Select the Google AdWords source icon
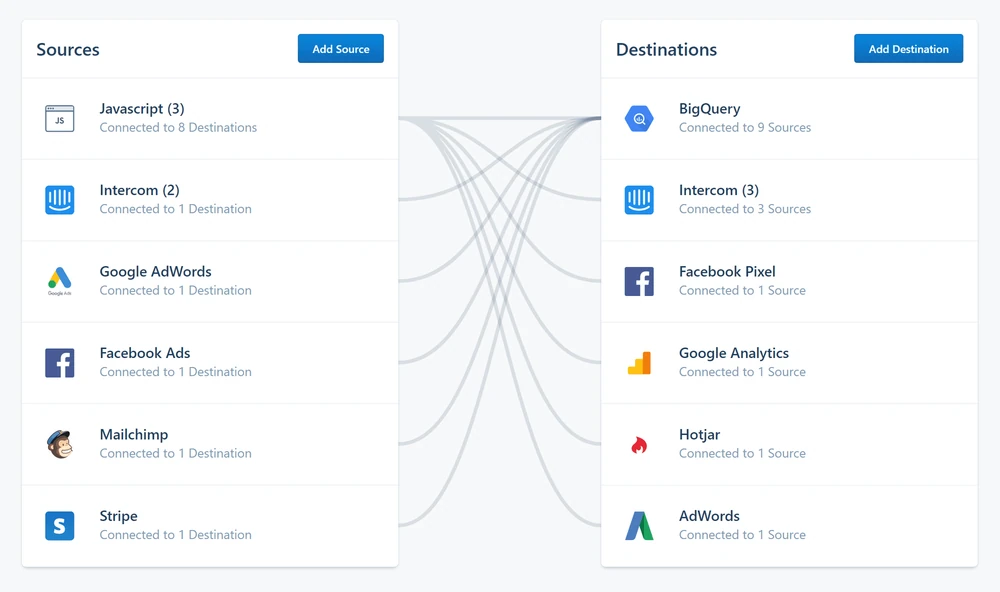 click(59, 281)
